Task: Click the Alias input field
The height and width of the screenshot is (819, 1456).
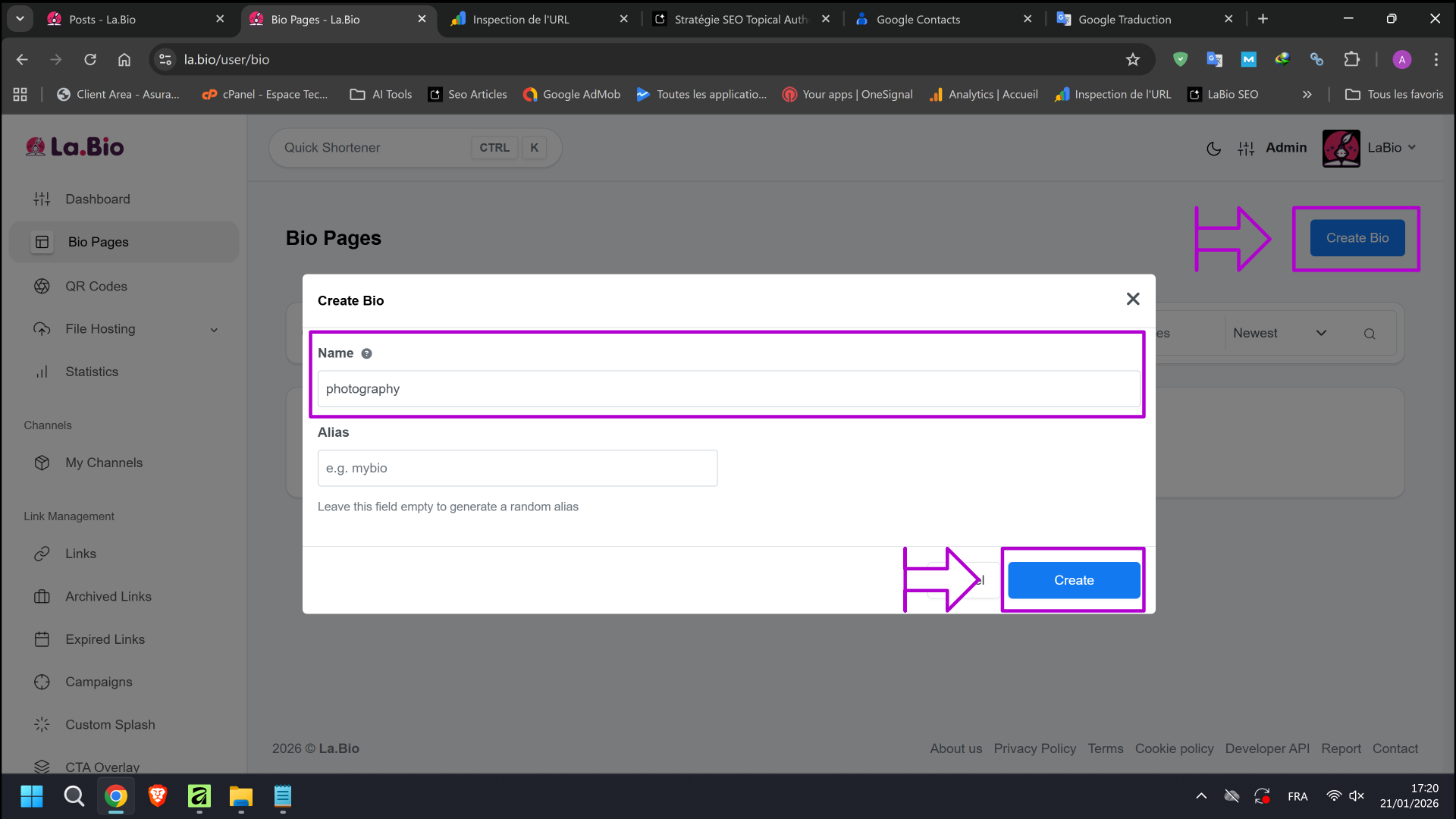Action: point(517,468)
